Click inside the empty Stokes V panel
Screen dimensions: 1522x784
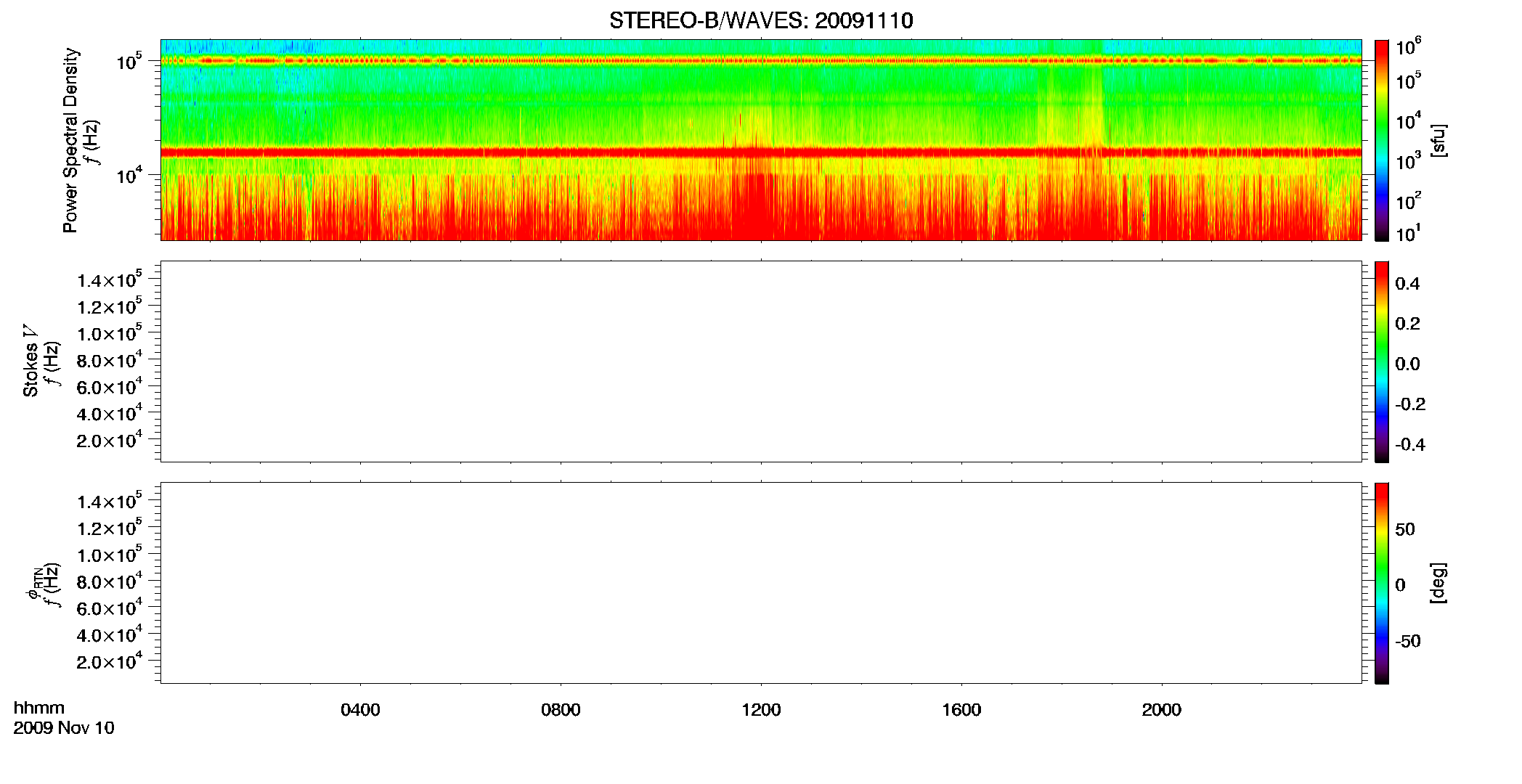[761, 362]
